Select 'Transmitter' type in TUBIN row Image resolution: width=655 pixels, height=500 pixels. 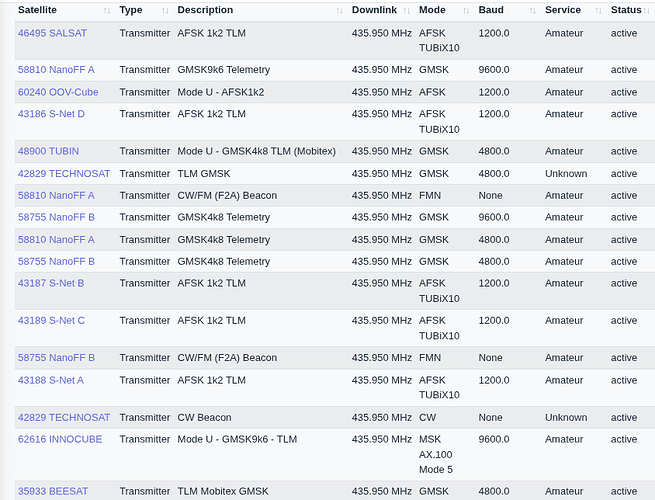click(145, 151)
